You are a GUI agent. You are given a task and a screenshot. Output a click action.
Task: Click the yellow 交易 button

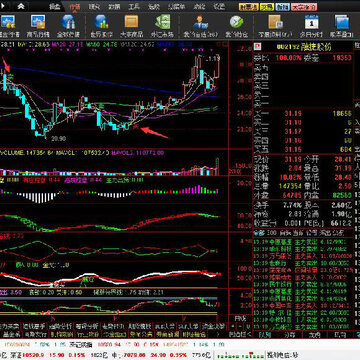click(267, 7)
